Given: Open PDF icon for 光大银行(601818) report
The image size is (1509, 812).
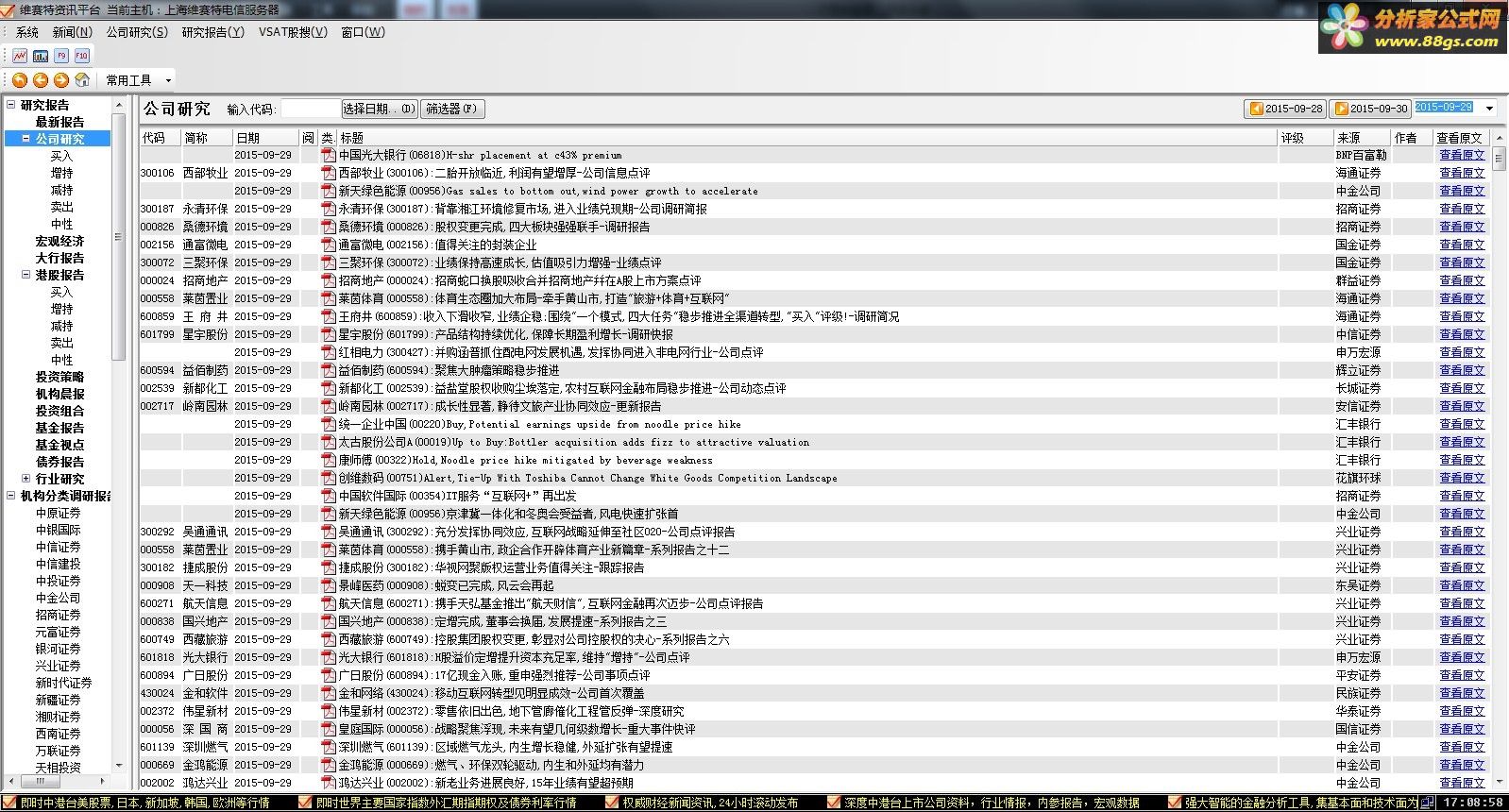Looking at the screenshot, I should [329, 657].
